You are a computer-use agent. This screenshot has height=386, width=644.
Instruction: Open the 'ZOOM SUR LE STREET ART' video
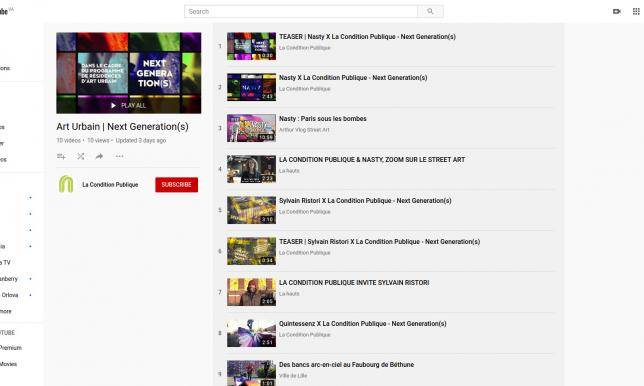click(x=372, y=160)
